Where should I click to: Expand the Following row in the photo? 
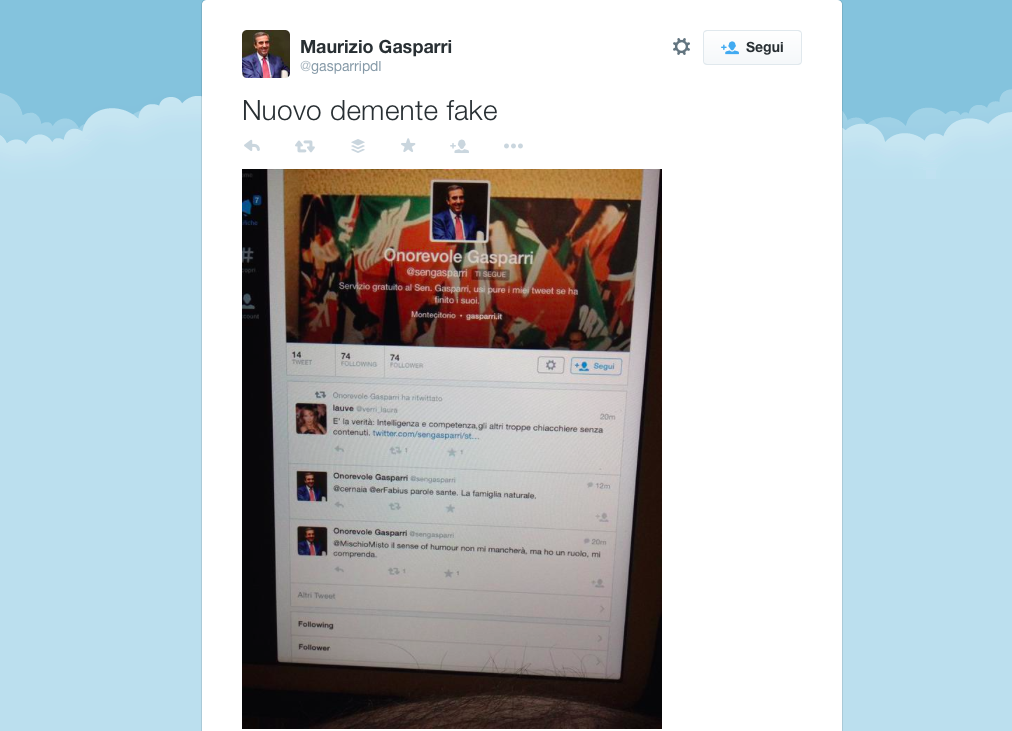click(449, 628)
